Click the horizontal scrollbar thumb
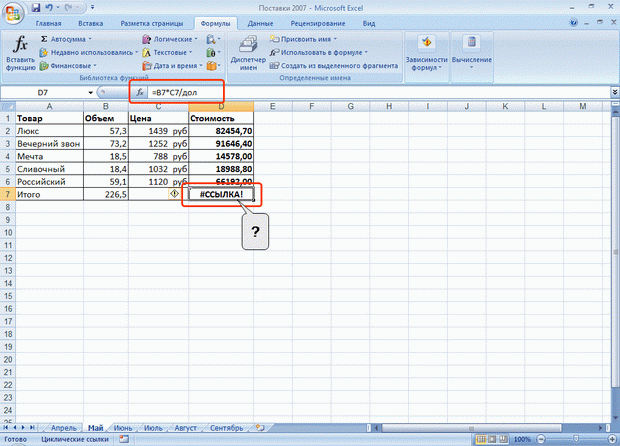The height and width of the screenshot is (446, 620). tap(471, 428)
